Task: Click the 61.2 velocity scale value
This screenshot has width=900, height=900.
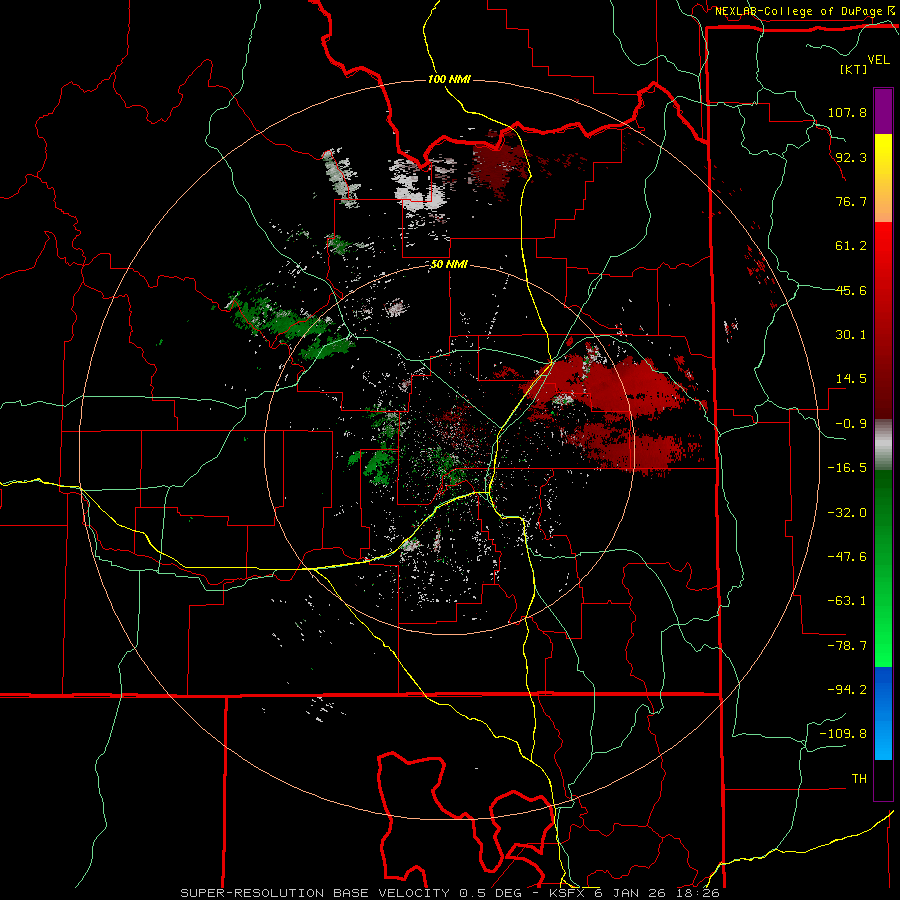Action: click(851, 246)
